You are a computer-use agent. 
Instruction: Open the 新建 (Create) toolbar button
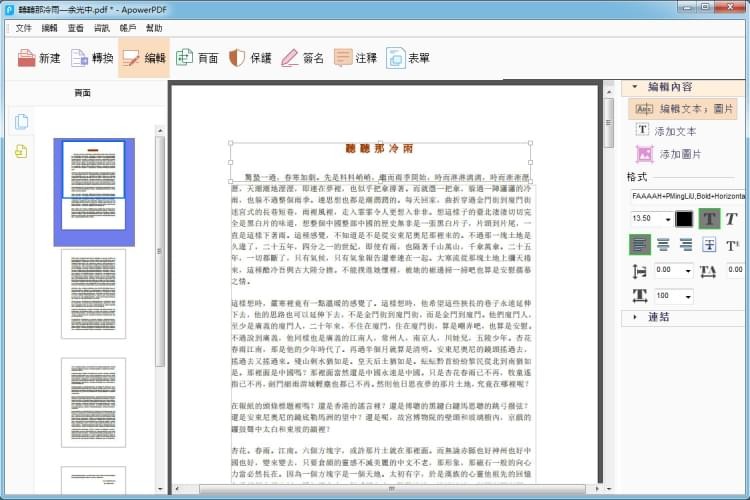39,58
